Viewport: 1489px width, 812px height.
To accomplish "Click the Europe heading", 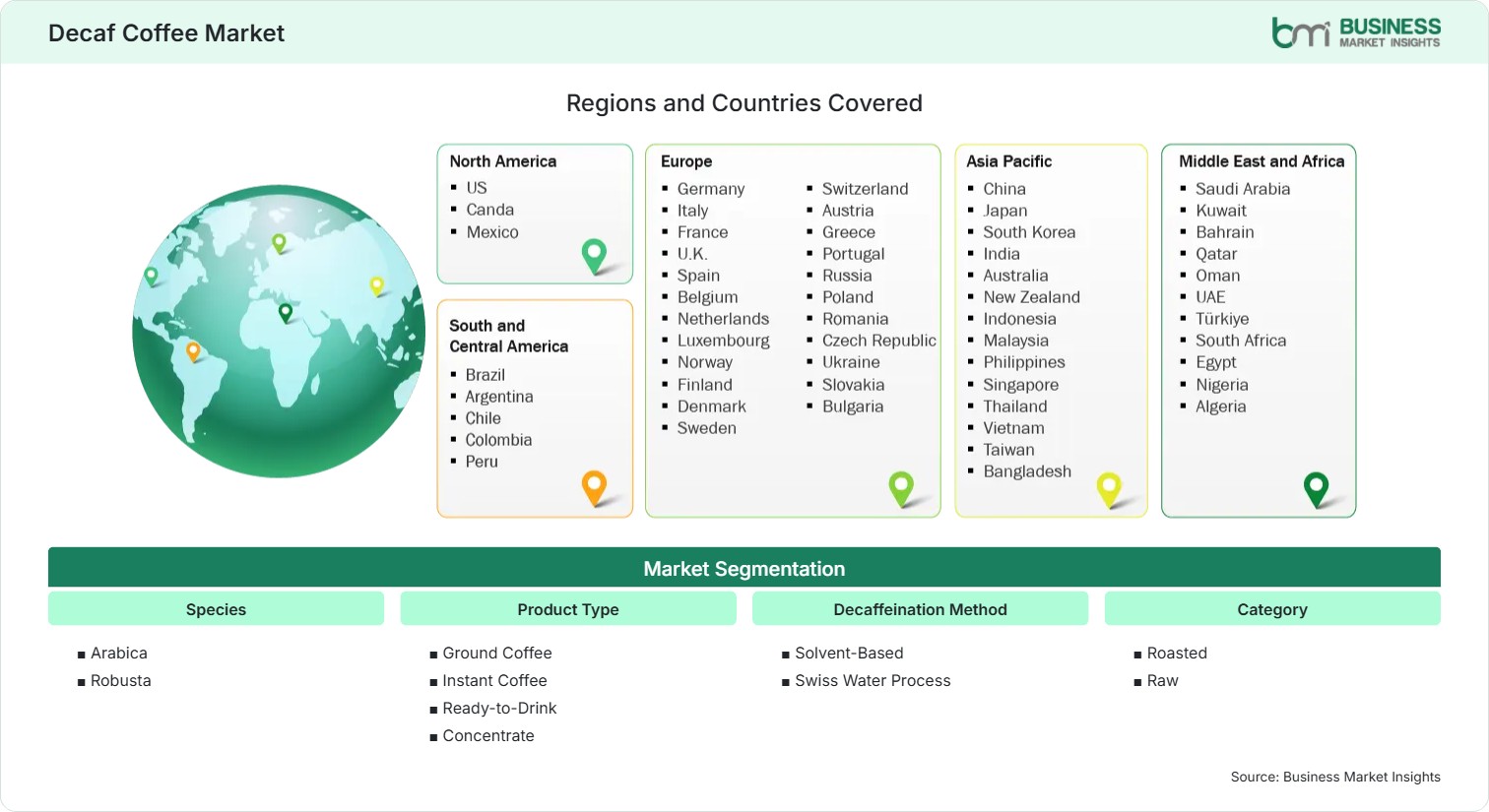I will click(686, 161).
